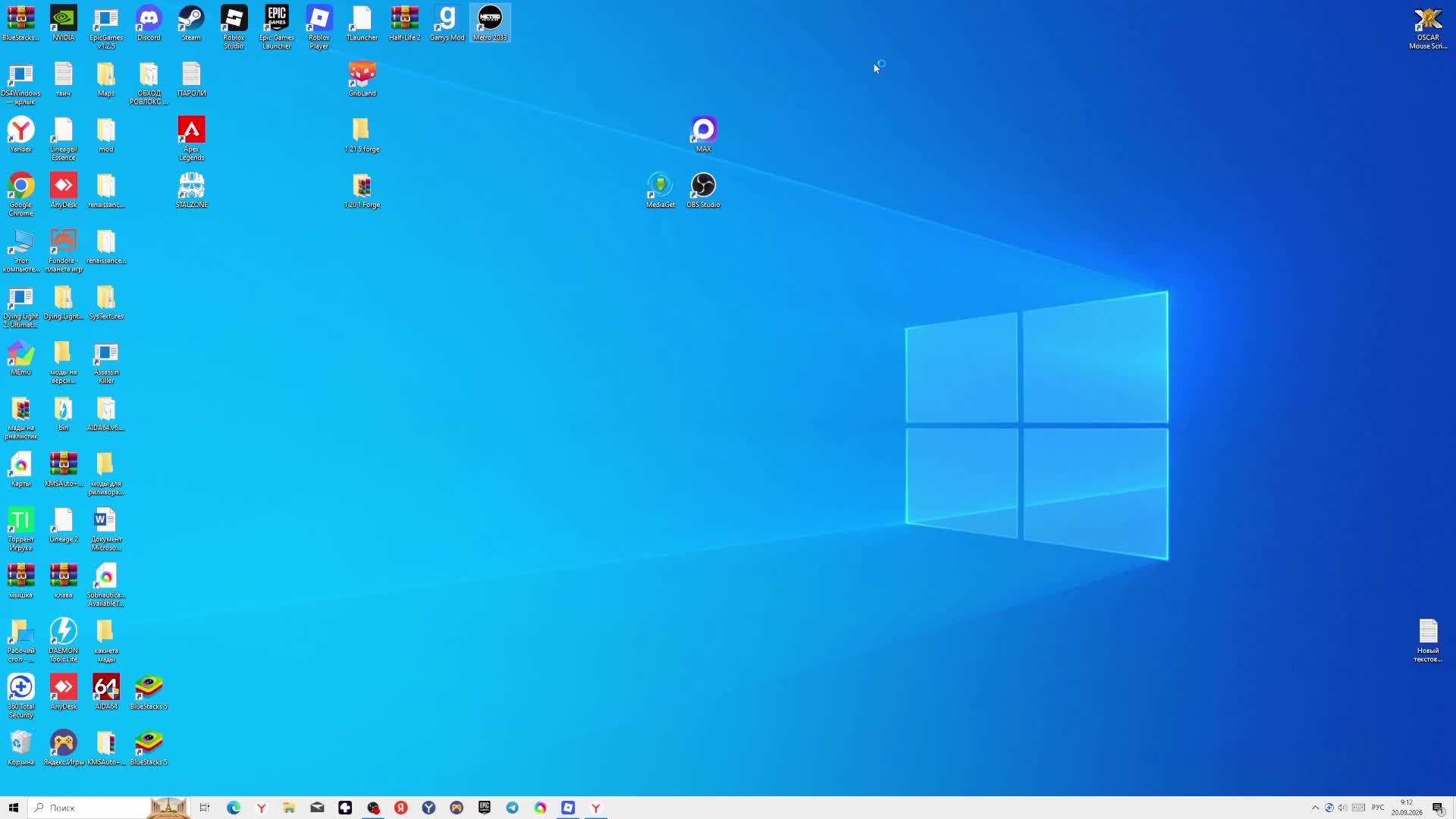The image size is (1456, 819).
Task: Open Task View from the taskbar
Action: 205,808
